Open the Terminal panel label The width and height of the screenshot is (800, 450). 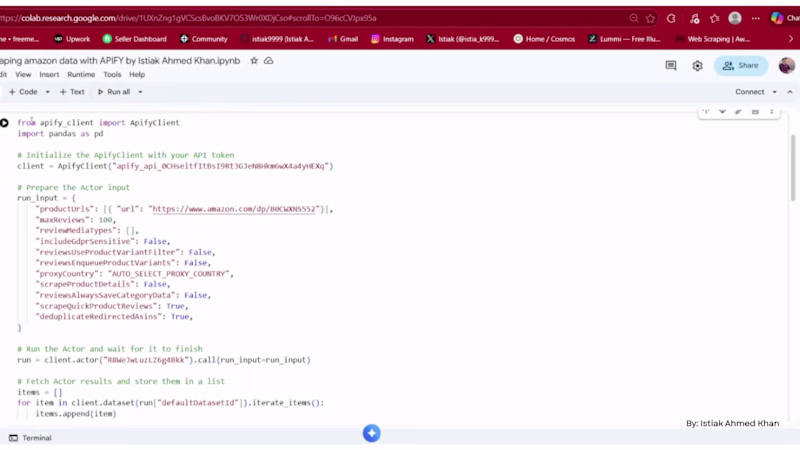(x=37, y=438)
